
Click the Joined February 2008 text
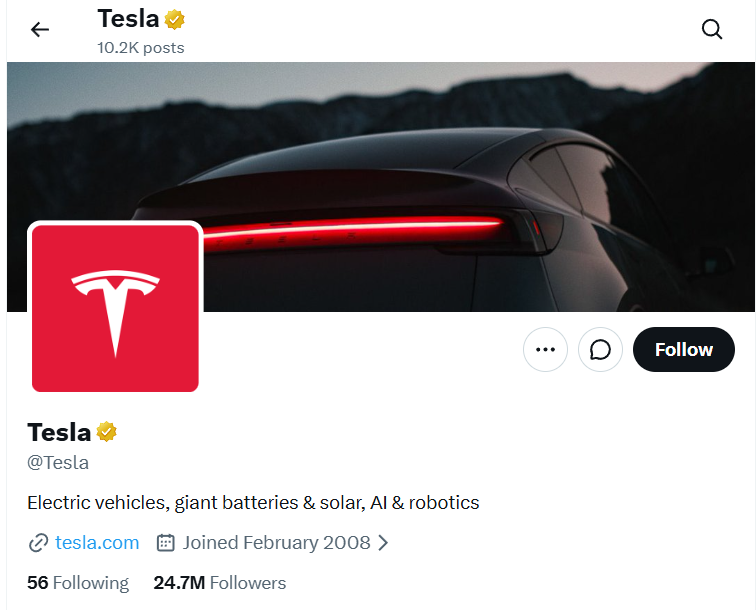[276, 543]
